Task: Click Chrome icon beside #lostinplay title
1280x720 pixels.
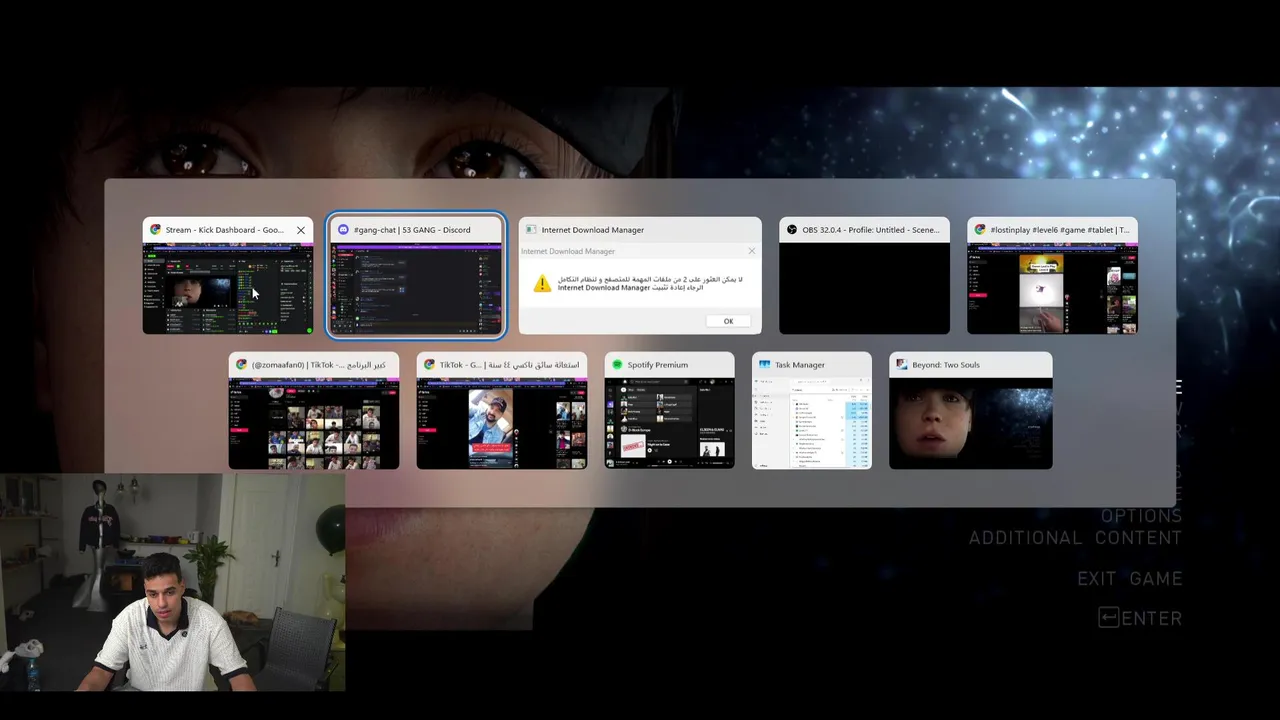Action: [980, 230]
